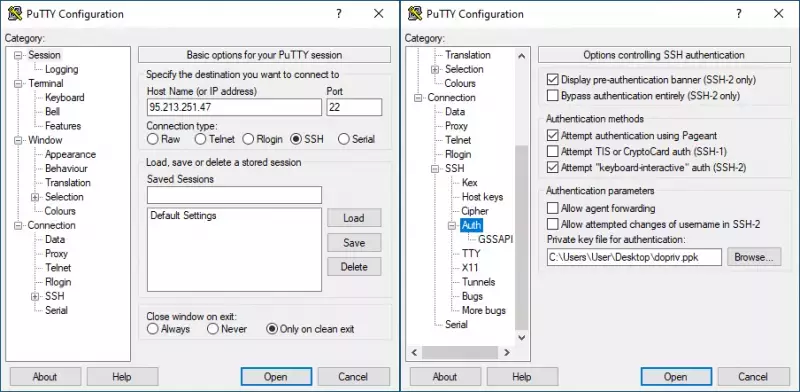Collapse the SSH node in right tree
The width and height of the screenshot is (800, 392).
point(435,169)
